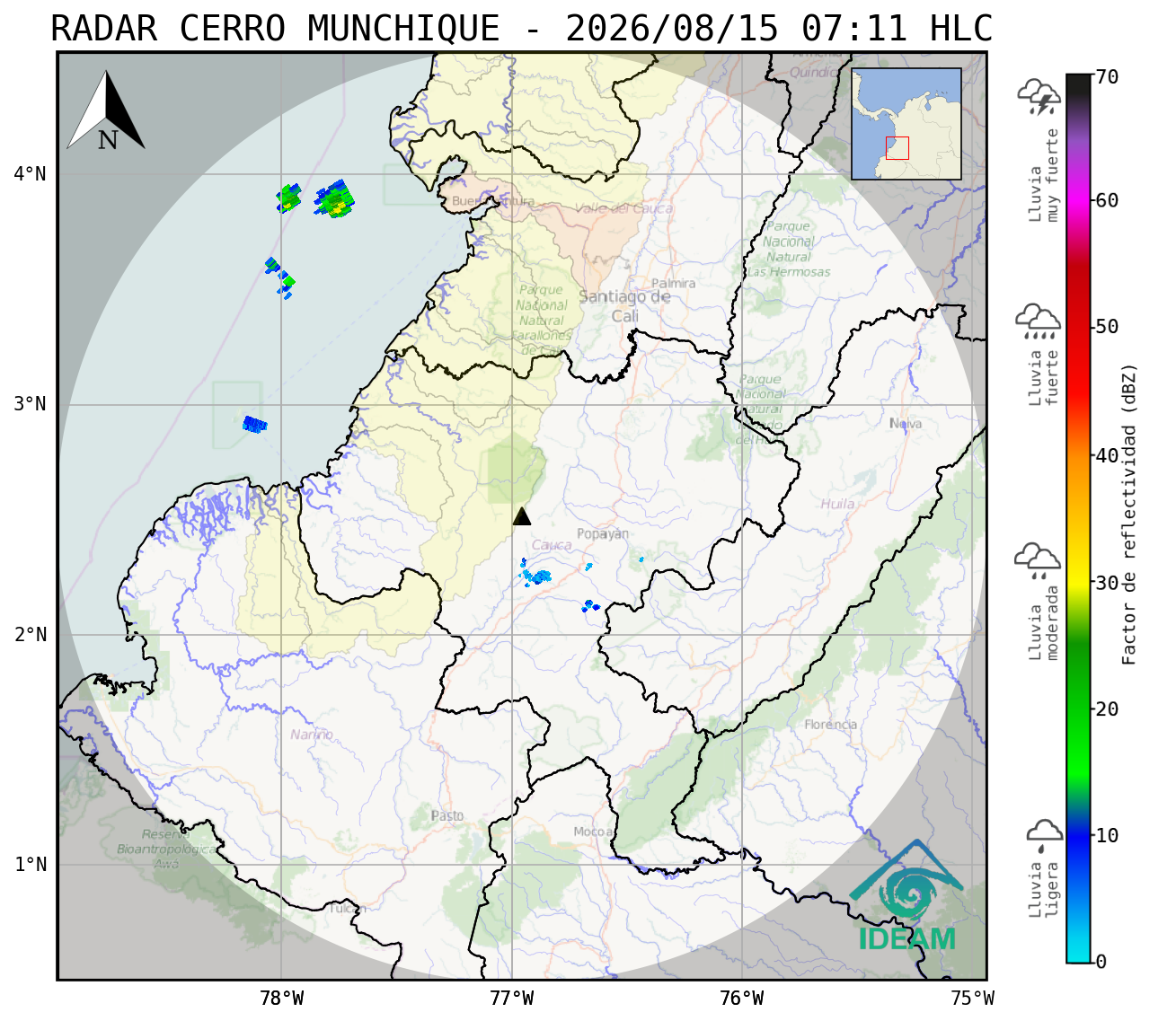Viewport: 1176px width, 1021px height.
Task: Click the Factor de reflectividad (dBZ) axis label
Action: (1129, 514)
